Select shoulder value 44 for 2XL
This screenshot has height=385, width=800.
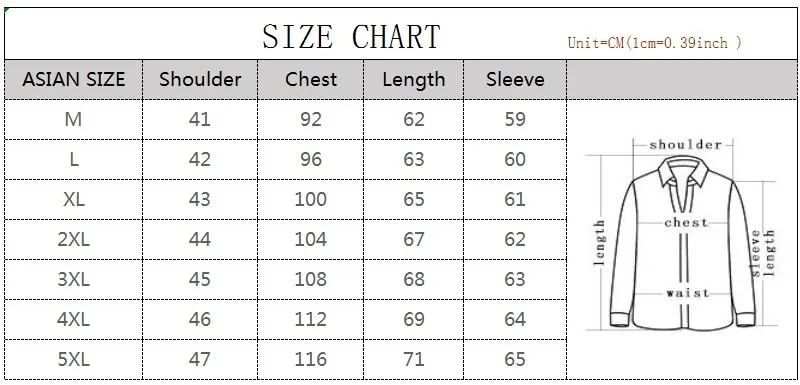click(199, 239)
